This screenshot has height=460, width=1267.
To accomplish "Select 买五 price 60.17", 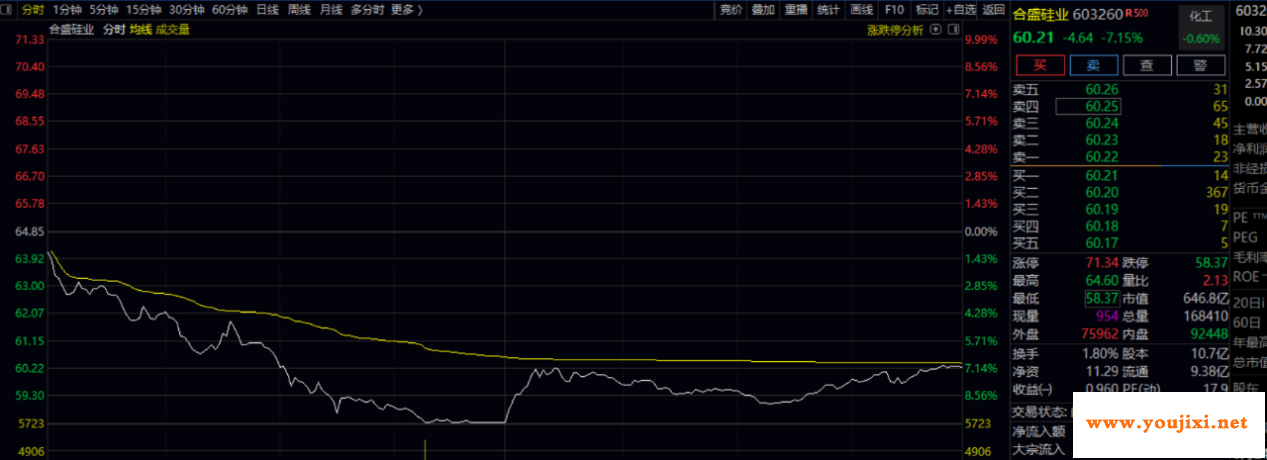I will point(1102,242).
